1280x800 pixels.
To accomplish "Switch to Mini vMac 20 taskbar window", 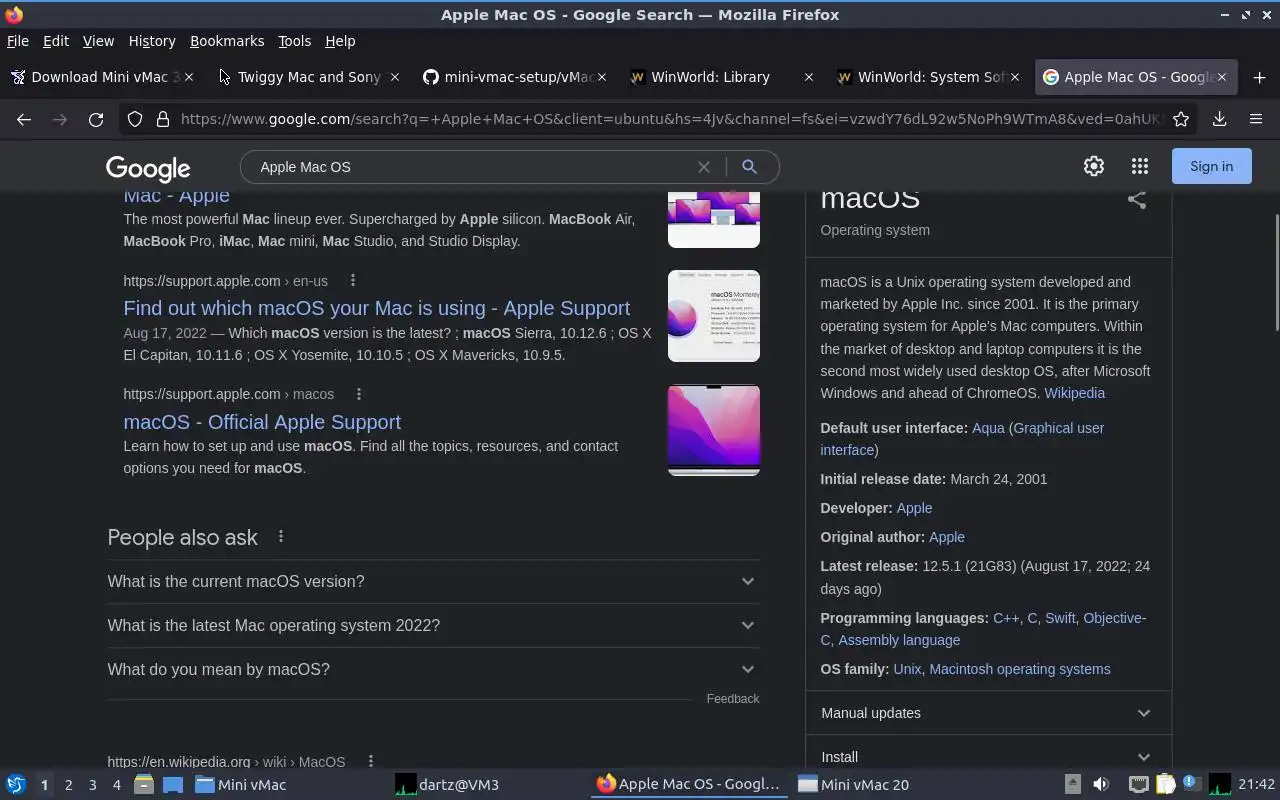I will click(x=854, y=785).
